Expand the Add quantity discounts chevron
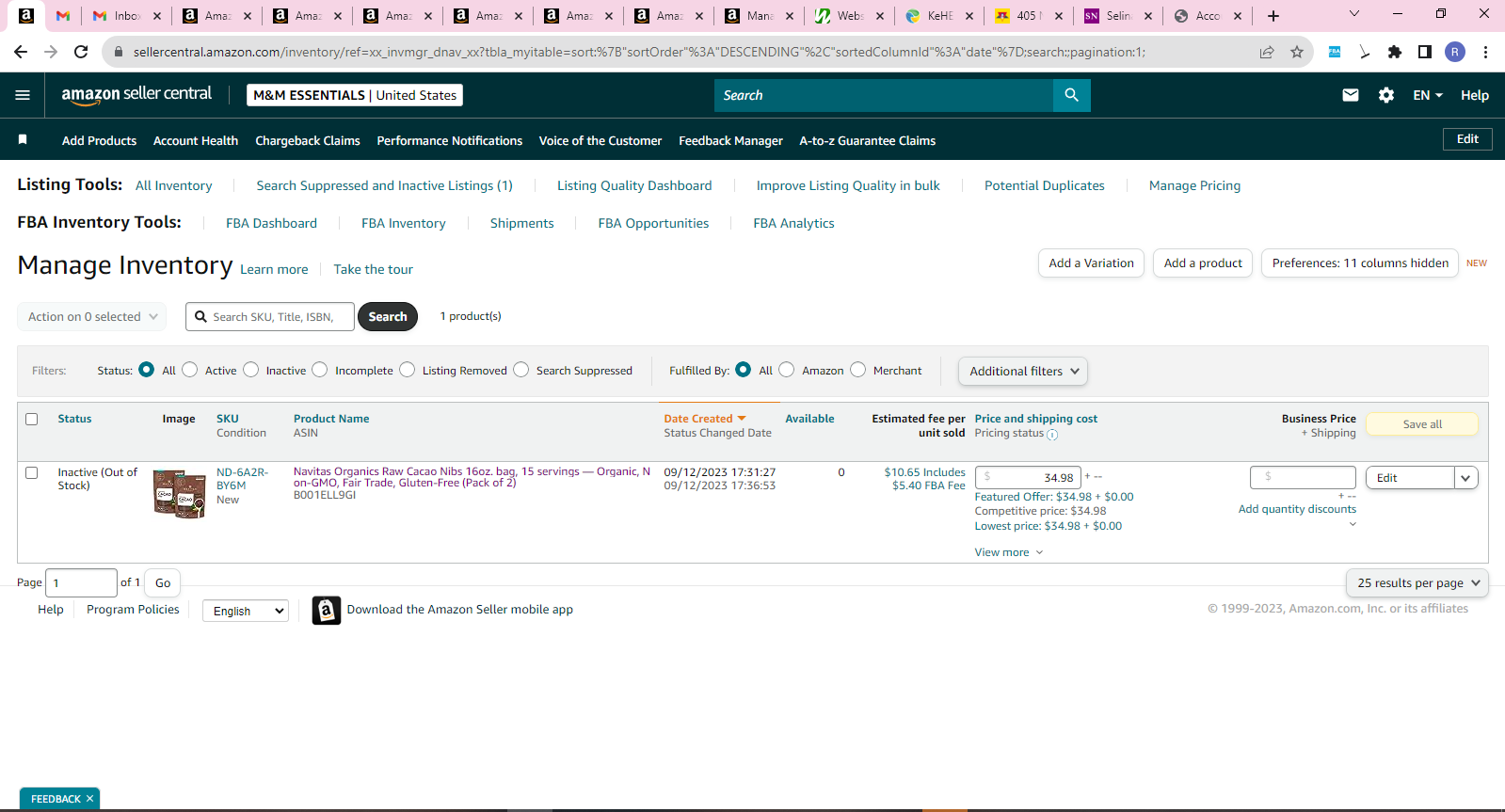This screenshot has width=1505, height=812. pos(1353,524)
